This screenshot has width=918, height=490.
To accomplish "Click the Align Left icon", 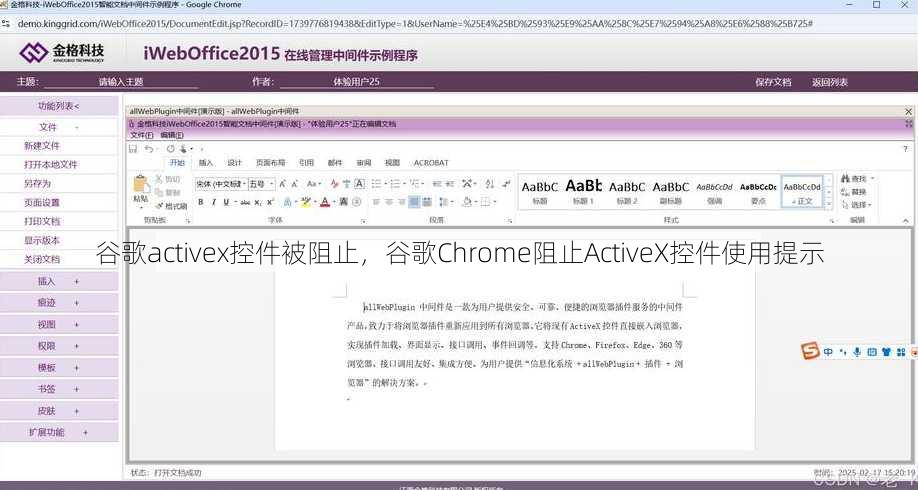I will click(376, 202).
